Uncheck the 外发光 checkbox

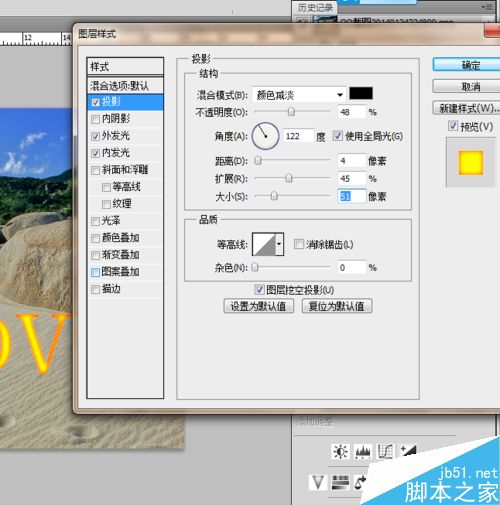[x=96, y=136]
